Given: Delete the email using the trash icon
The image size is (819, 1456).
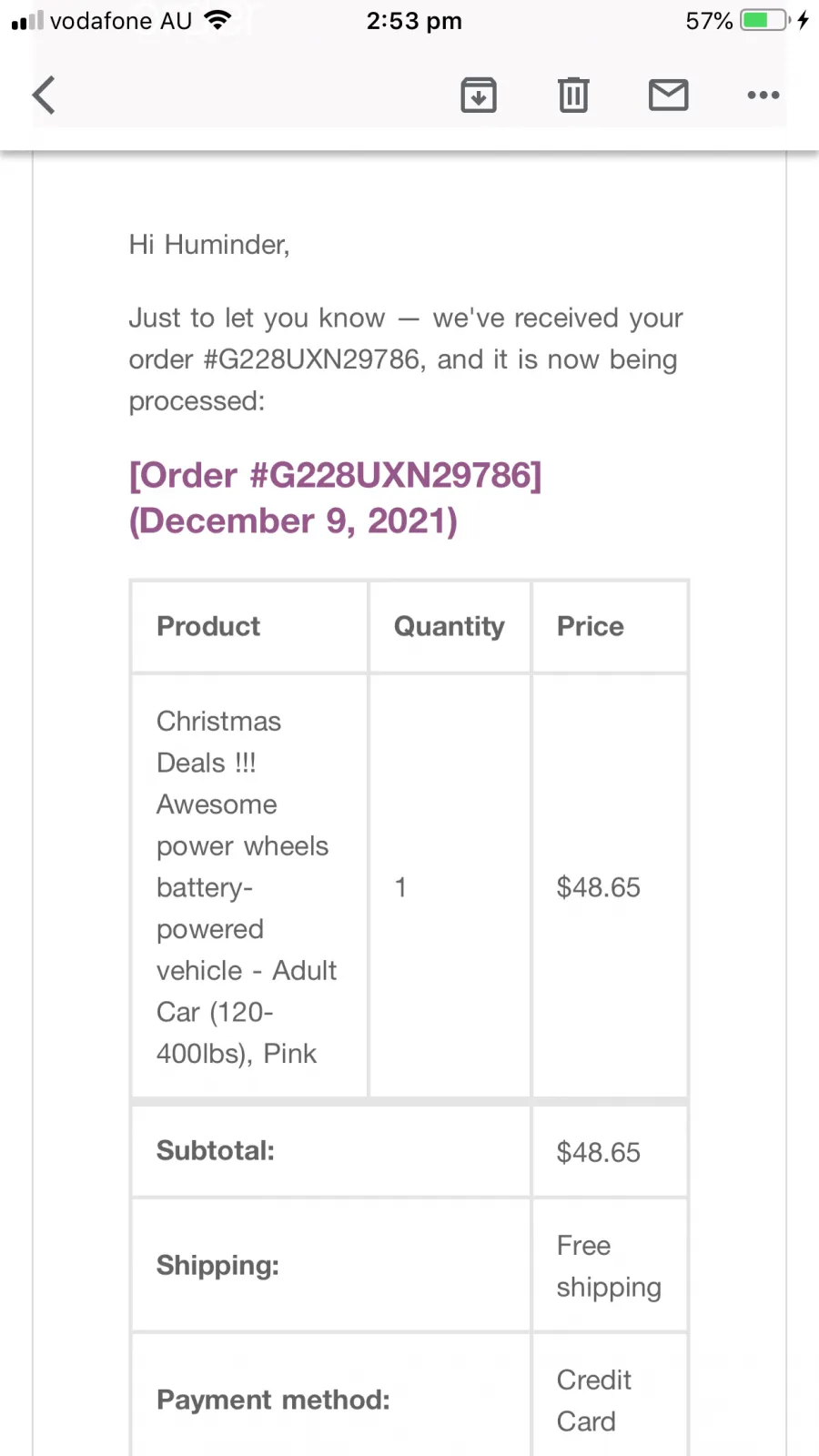Looking at the screenshot, I should (x=573, y=95).
